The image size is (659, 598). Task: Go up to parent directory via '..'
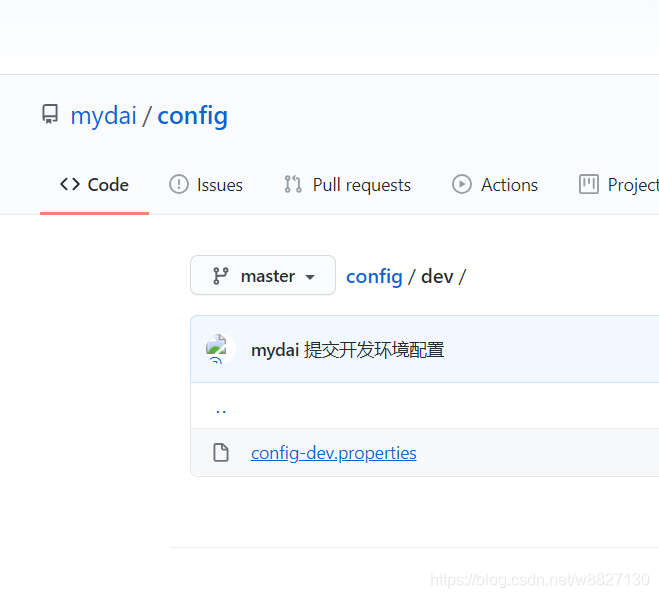[x=221, y=411]
